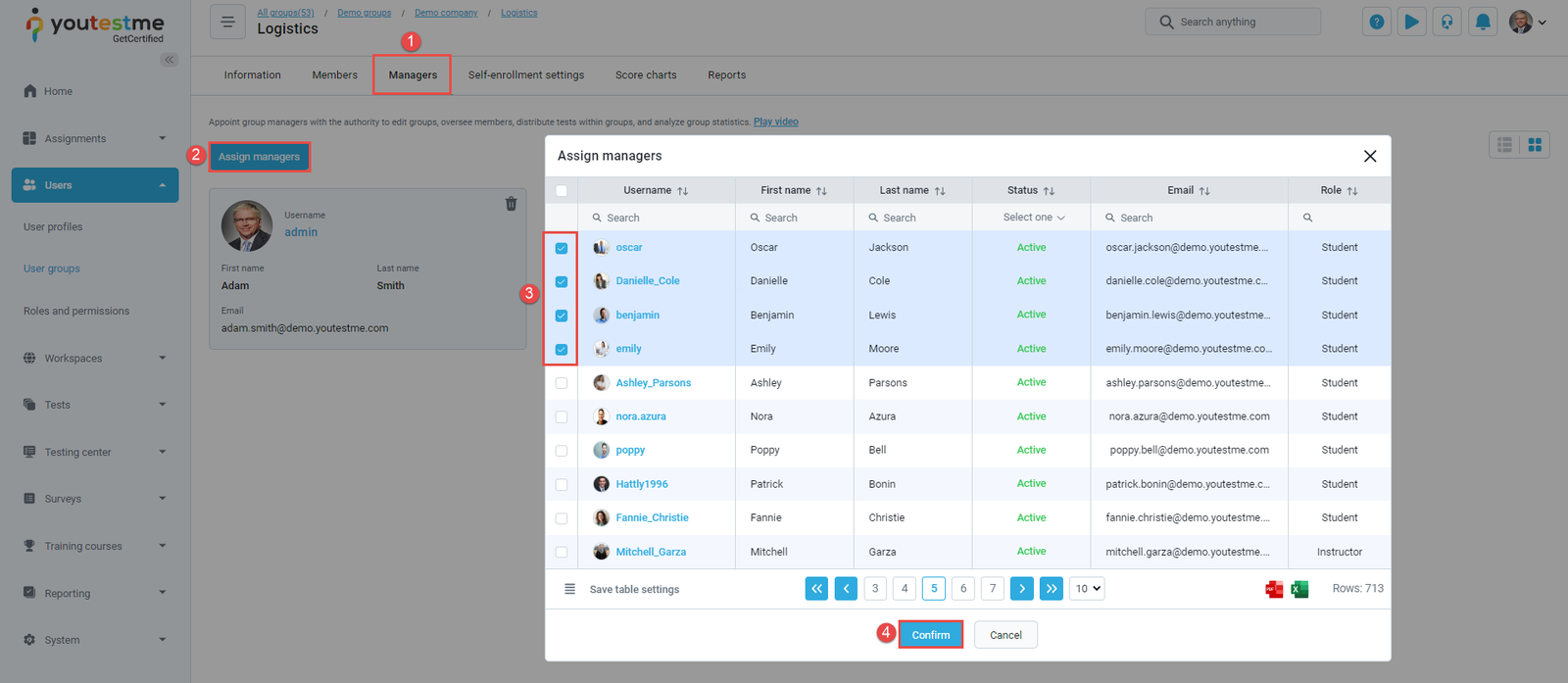
Task: Export table to PDF
Action: point(1274,589)
